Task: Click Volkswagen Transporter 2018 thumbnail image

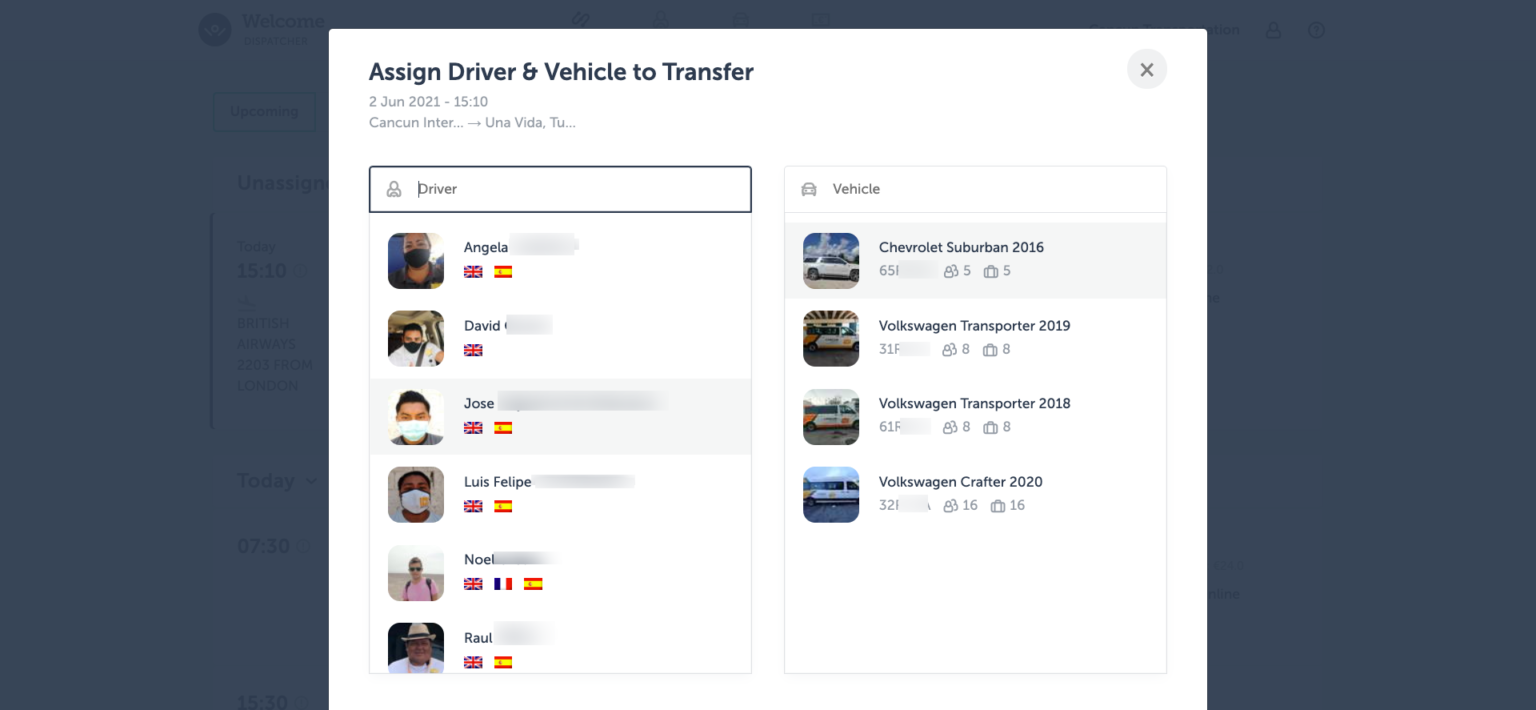Action: [831, 417]
